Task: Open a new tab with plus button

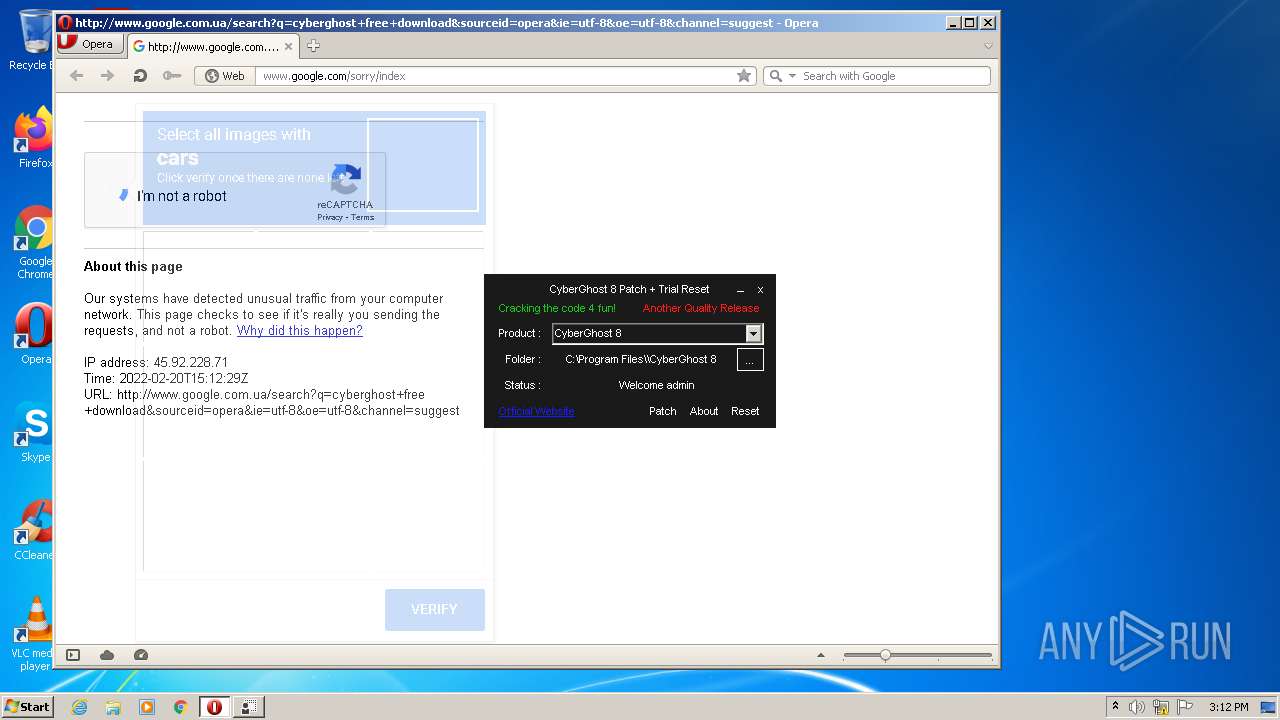Action: click(x=313, y=46)
